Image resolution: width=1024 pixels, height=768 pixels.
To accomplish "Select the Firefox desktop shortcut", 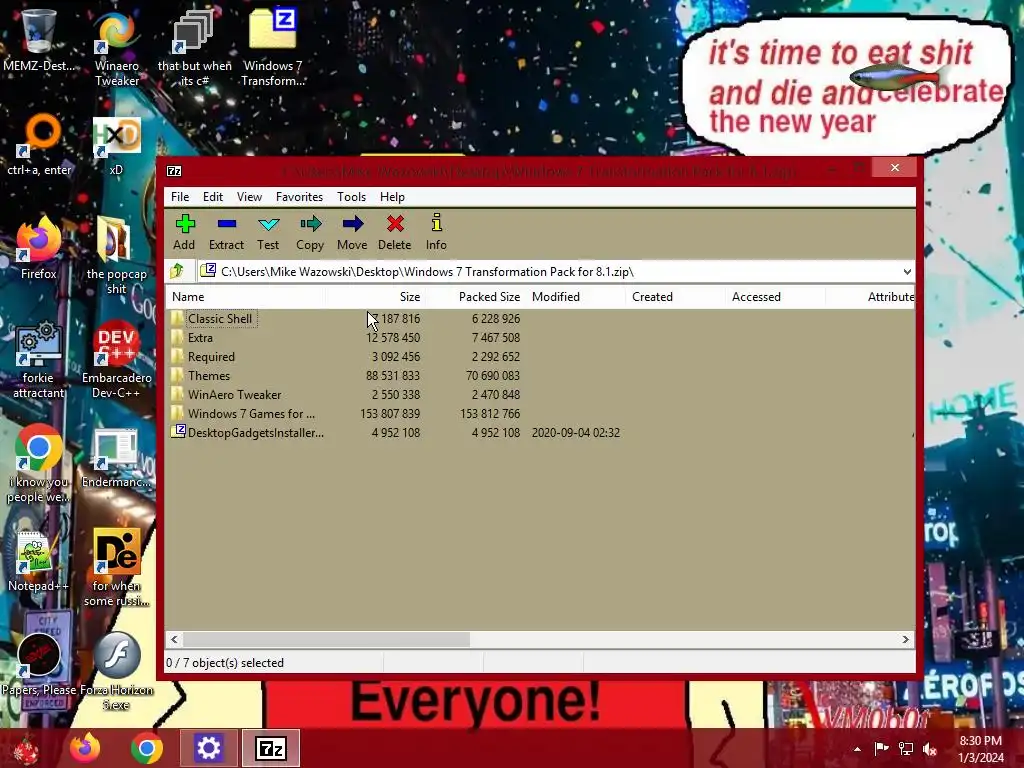I will coord(39,248).
